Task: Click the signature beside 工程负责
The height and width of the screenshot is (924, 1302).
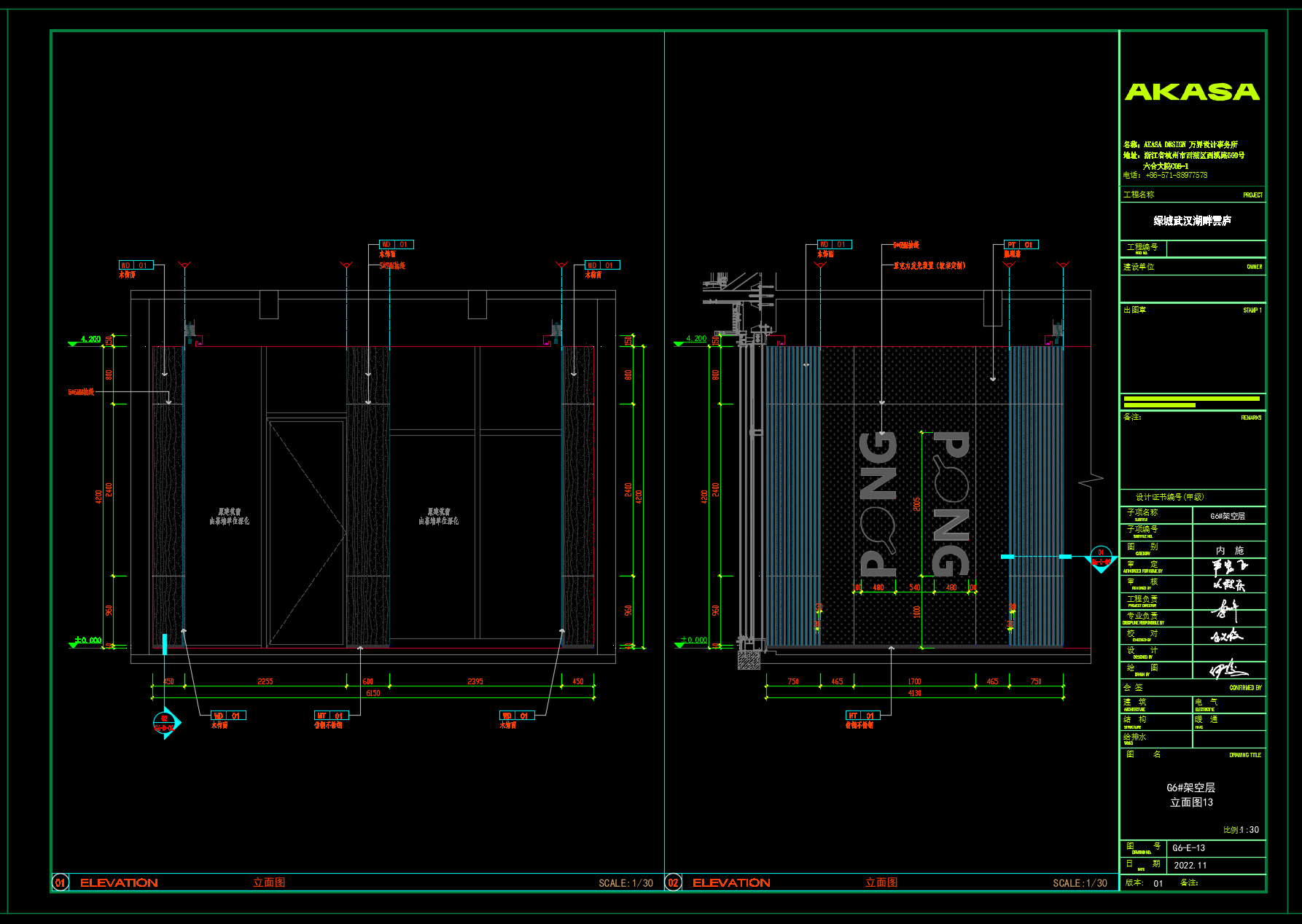Action: [x=1226, y=609]
